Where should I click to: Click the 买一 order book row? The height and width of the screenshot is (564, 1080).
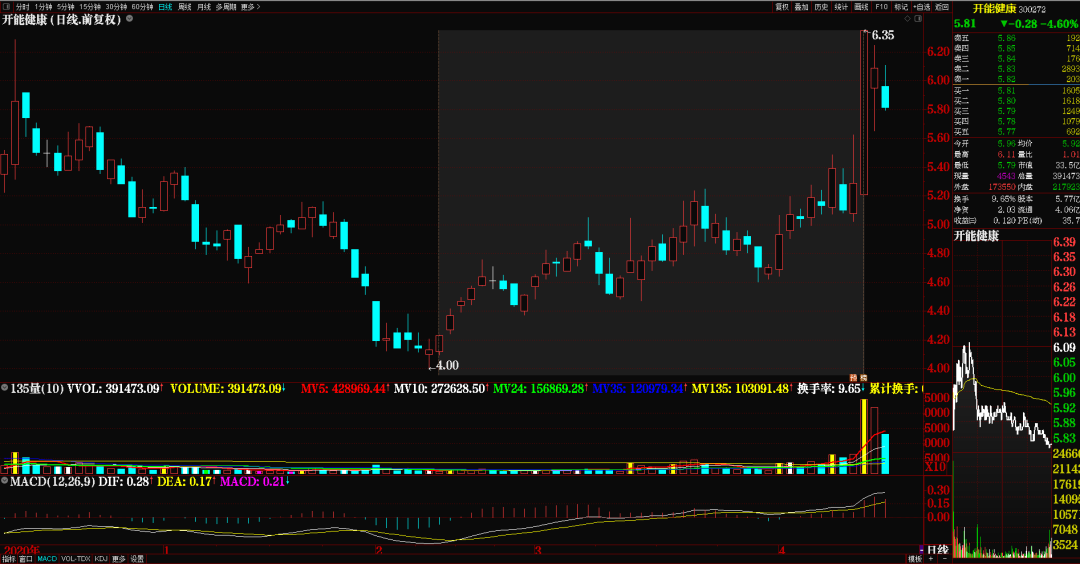[x=1017, y=90]
